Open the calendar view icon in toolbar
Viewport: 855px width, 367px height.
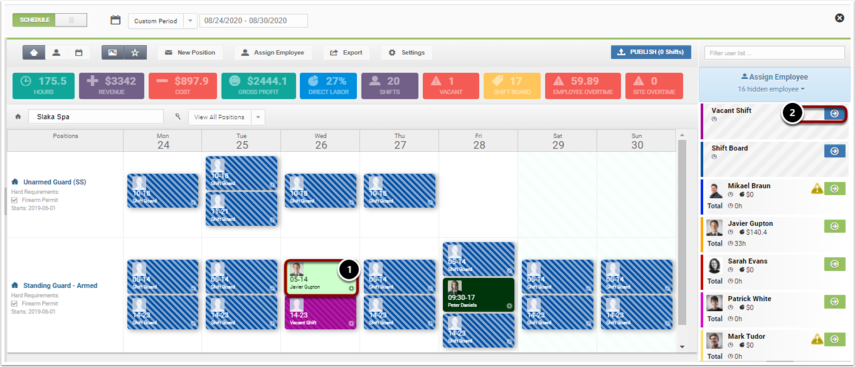(x=79, y=53)
